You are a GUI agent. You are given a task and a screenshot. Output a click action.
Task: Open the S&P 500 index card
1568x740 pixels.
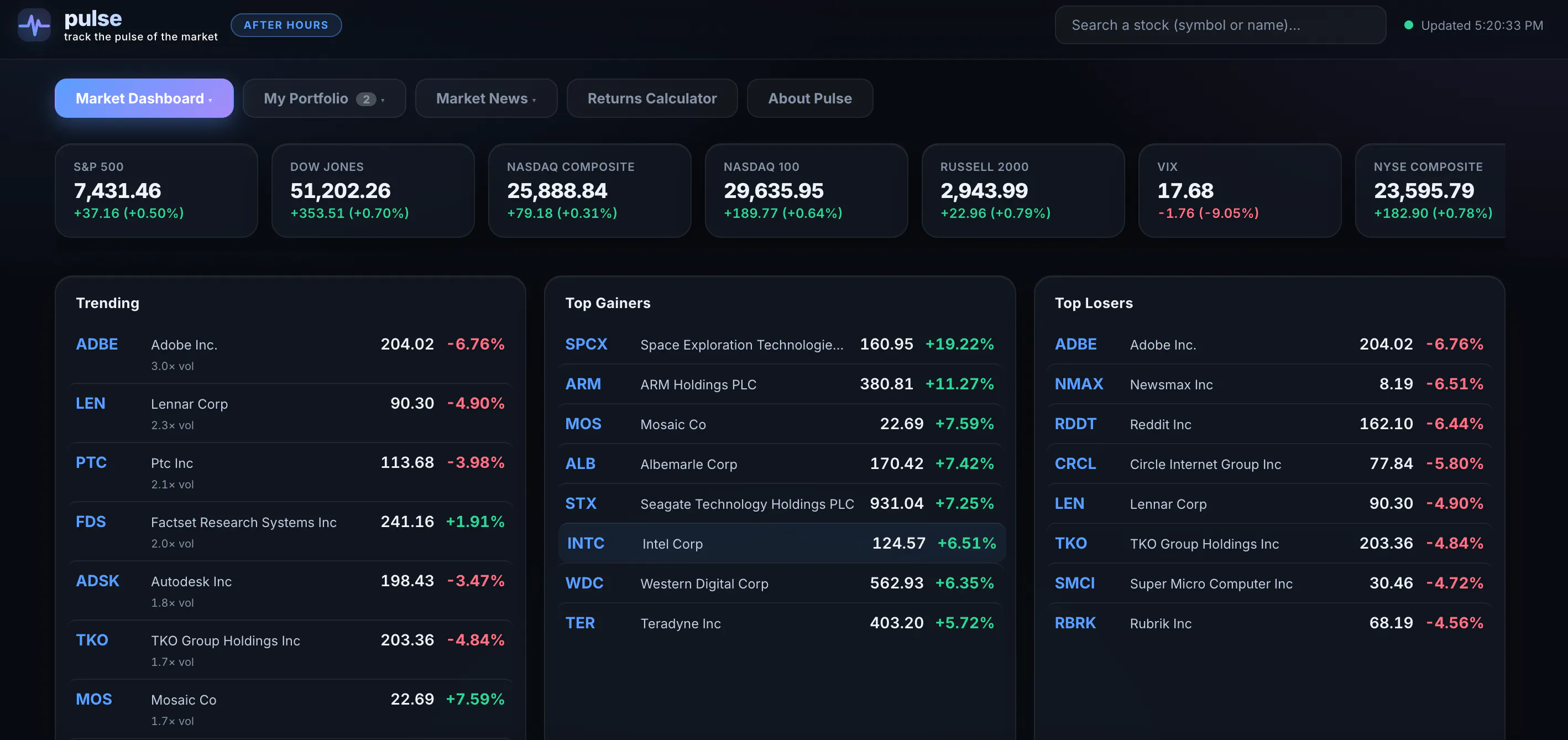coord(156,191)
